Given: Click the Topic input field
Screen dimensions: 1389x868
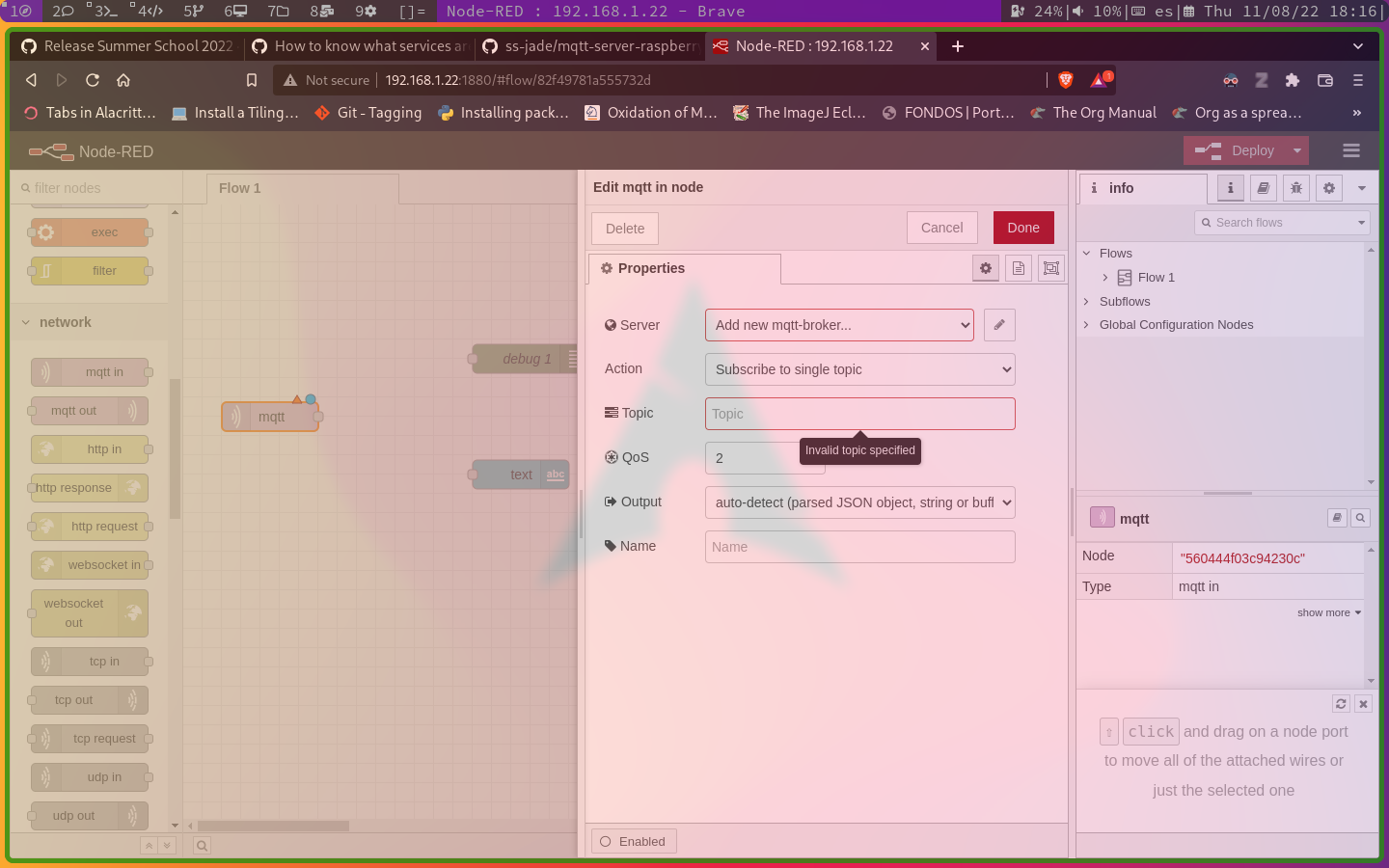Looking at the screenshot, I should tap(859, 414).
